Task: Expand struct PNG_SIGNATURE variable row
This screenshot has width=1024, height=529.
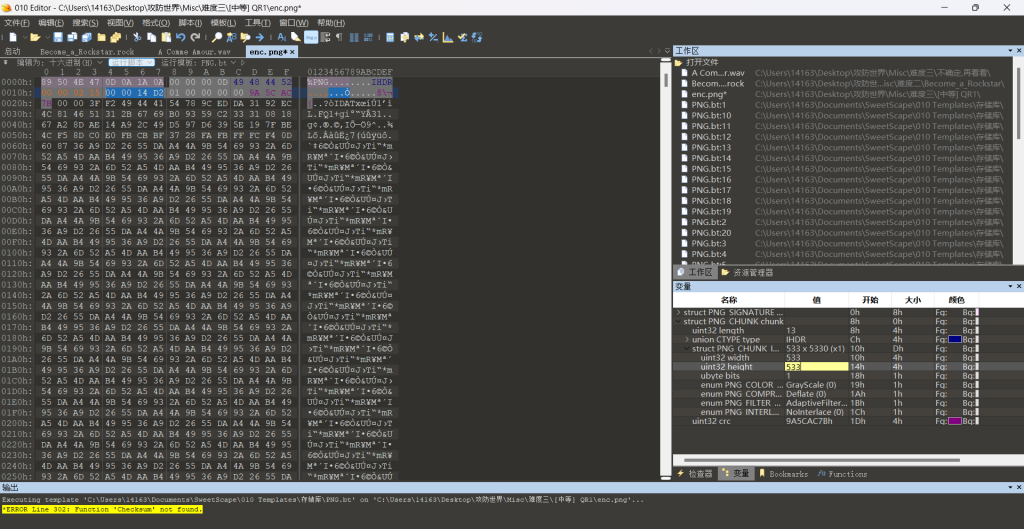Action: click(679, 312)
